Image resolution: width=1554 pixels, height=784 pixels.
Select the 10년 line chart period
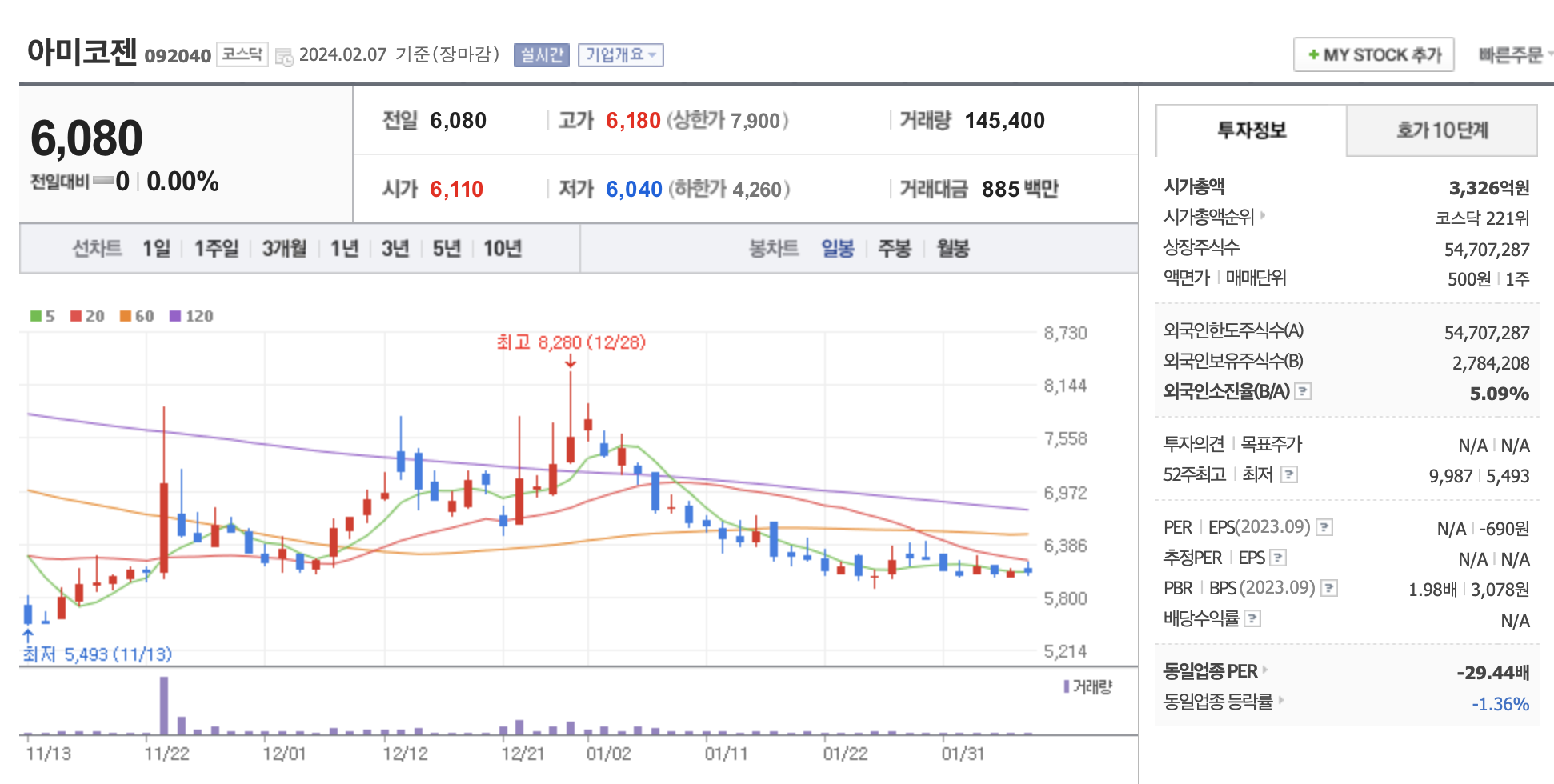[x=503, y=248]
